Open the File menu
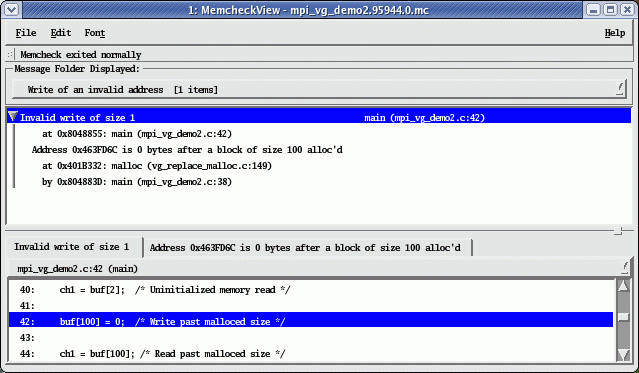Viewport: 639px width, 373px height. [26, 33]
